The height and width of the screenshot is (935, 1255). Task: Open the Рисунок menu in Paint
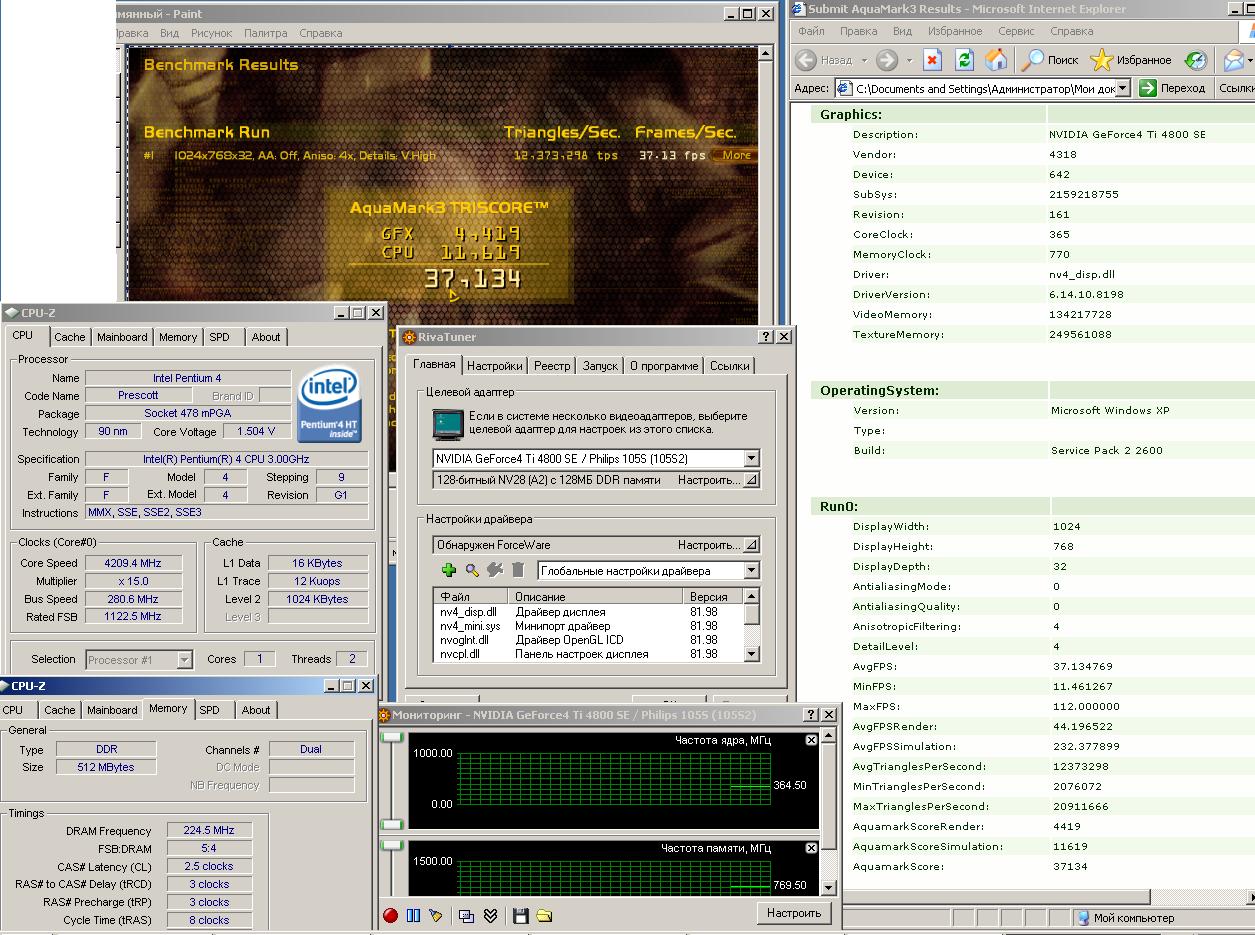211,33
